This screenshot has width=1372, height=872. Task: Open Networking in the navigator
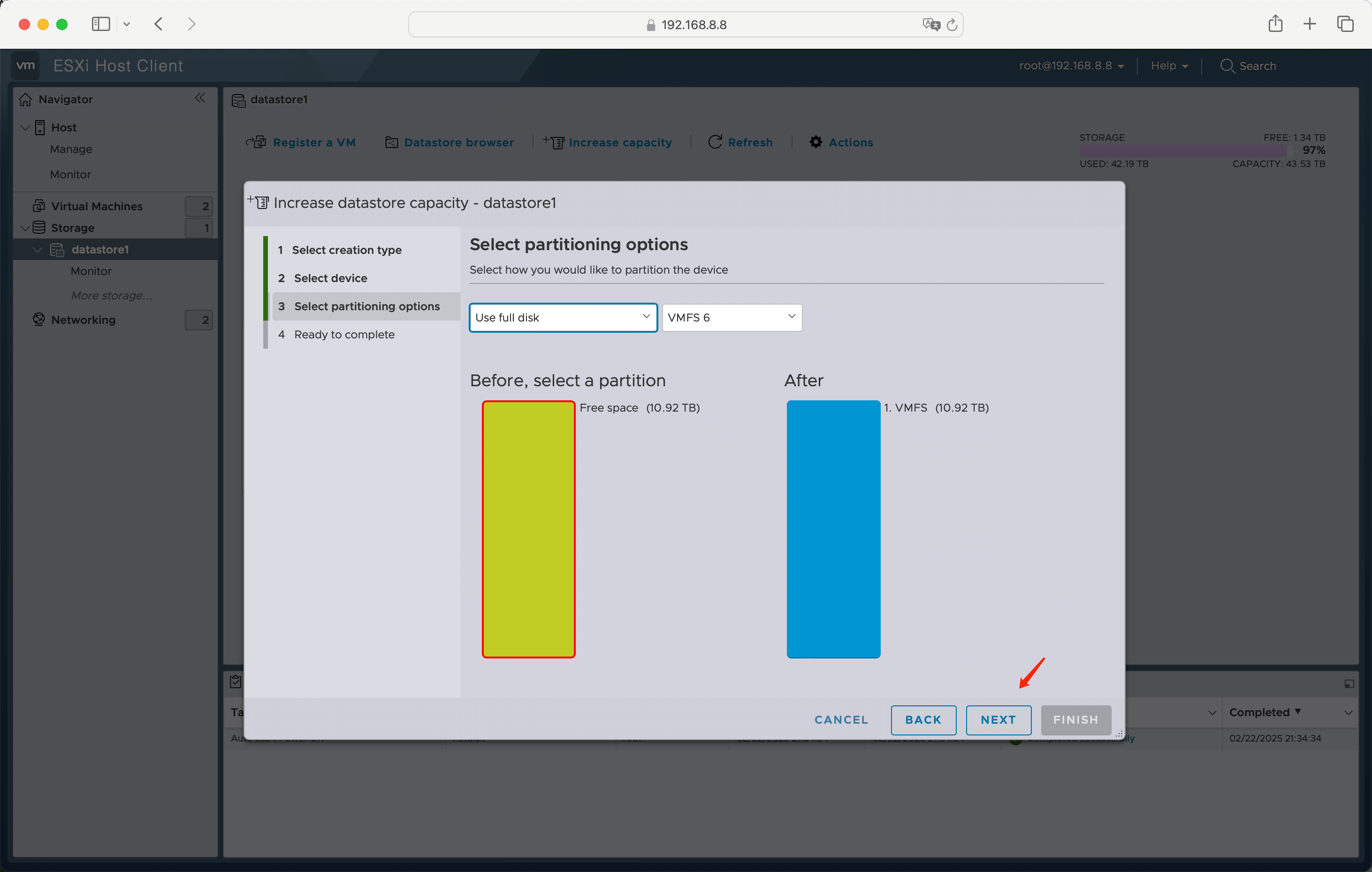point(83,320)
